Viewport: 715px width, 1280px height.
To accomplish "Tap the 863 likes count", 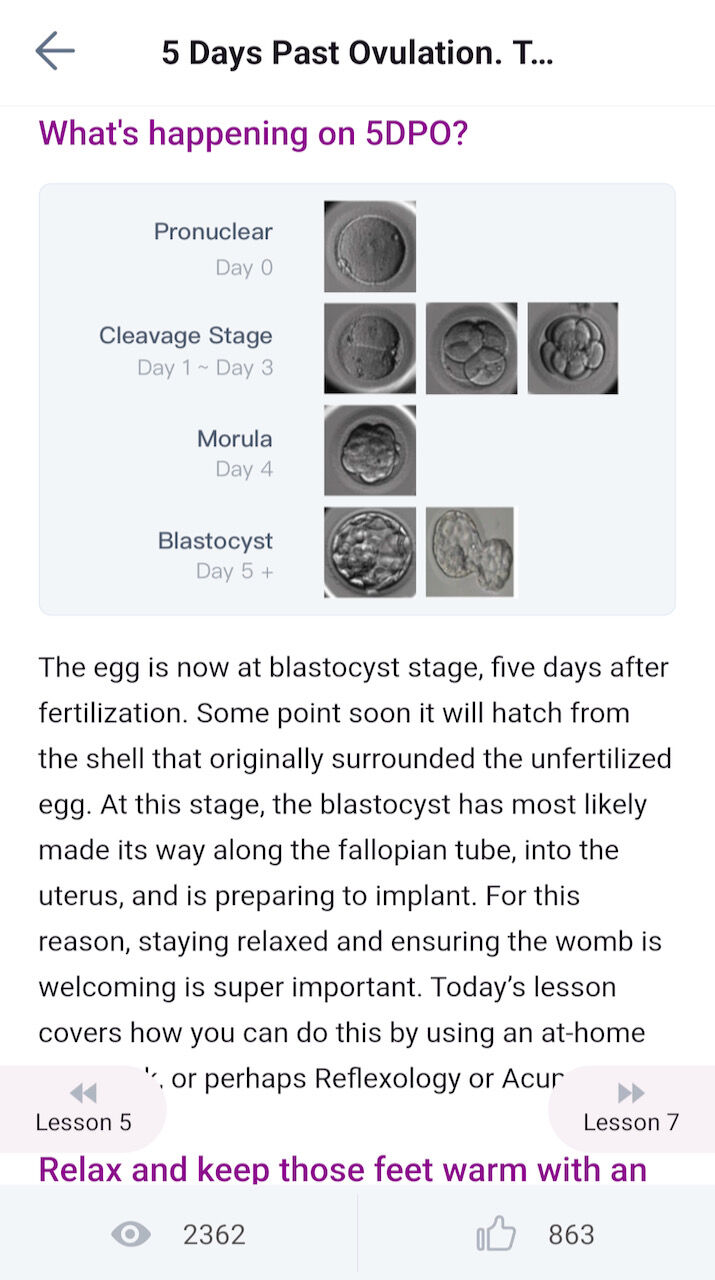I will 571,1235.
